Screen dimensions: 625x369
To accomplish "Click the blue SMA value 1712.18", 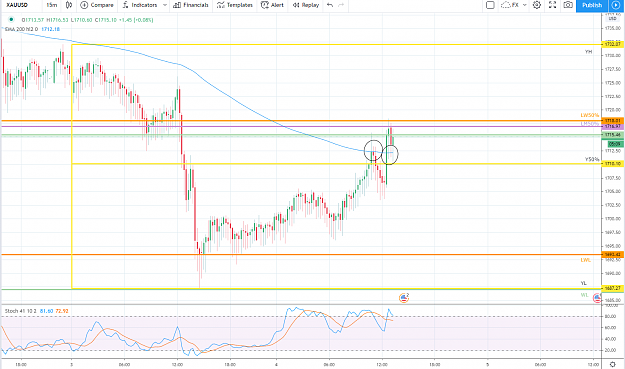I will [50, 29].
